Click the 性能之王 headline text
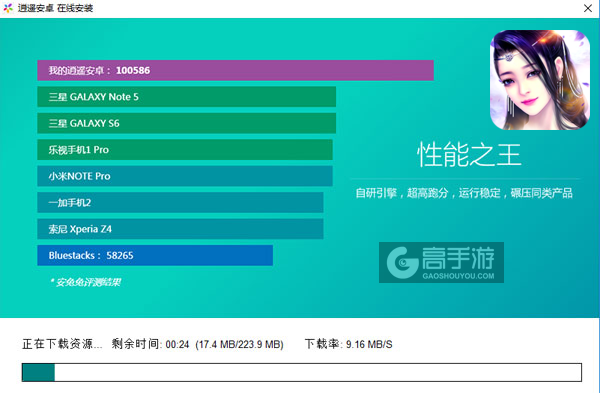Viewport: 600px width, 393px height. pyautogui.click(x=469, y=155)
